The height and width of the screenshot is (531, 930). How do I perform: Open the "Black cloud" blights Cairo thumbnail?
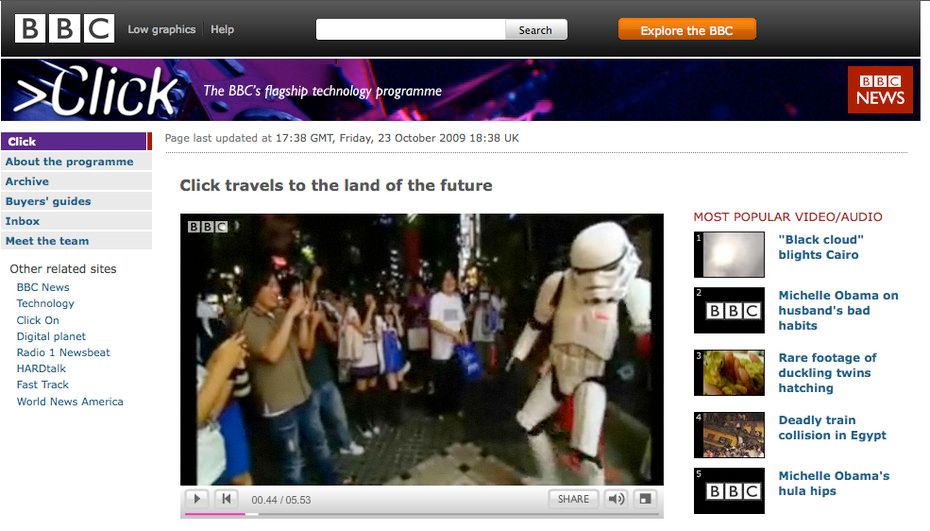(729, 254)
